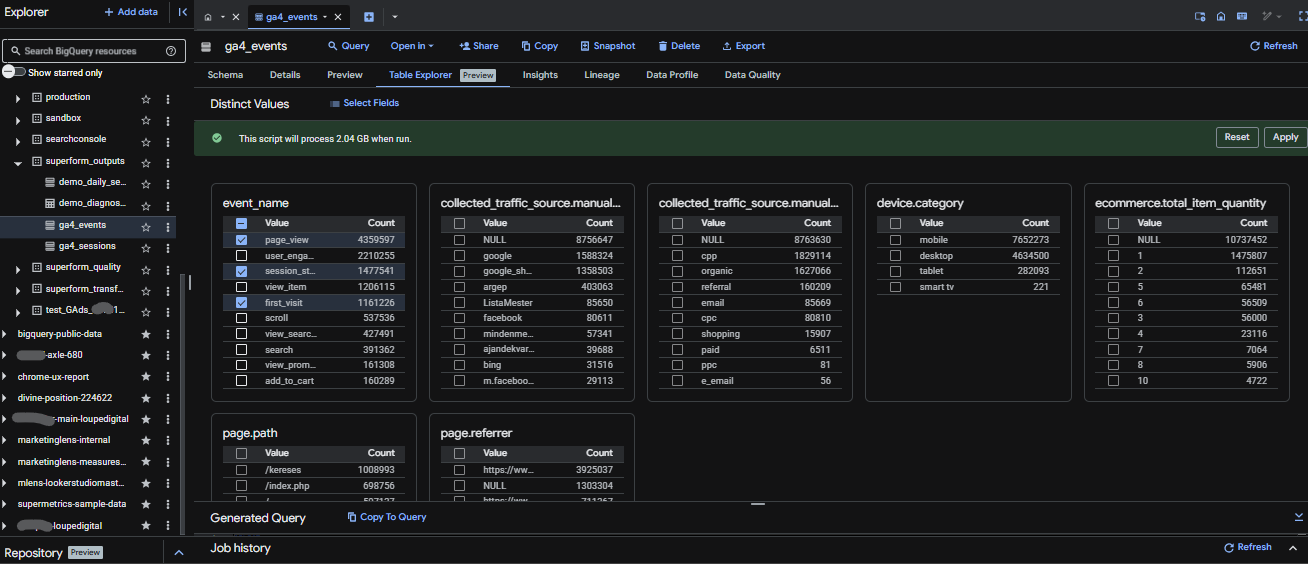Toggle the event_name select-all checkbox
1308x564 pixels.
(x=241, y=223)
